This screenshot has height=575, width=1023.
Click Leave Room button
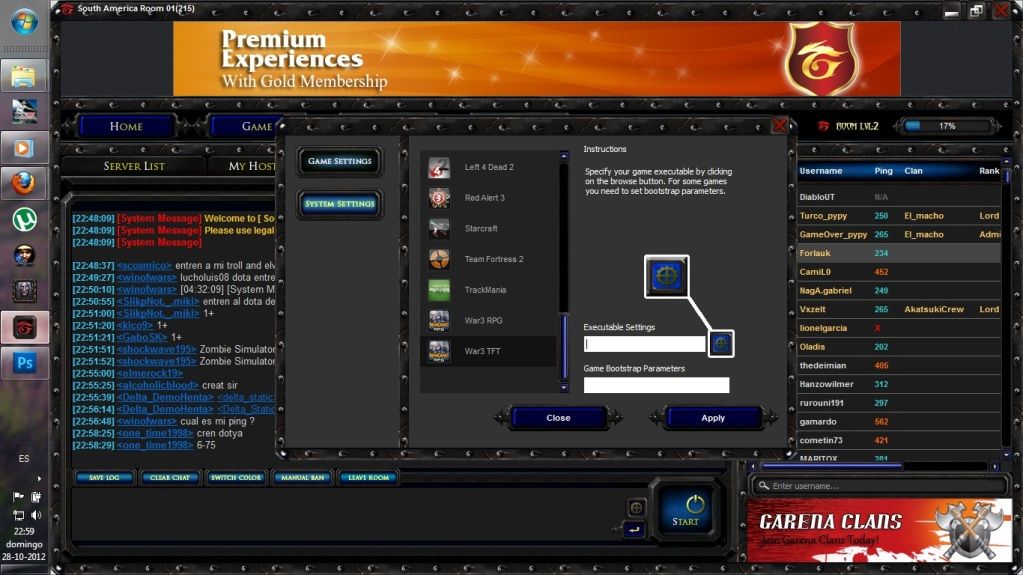coord(369,478)
